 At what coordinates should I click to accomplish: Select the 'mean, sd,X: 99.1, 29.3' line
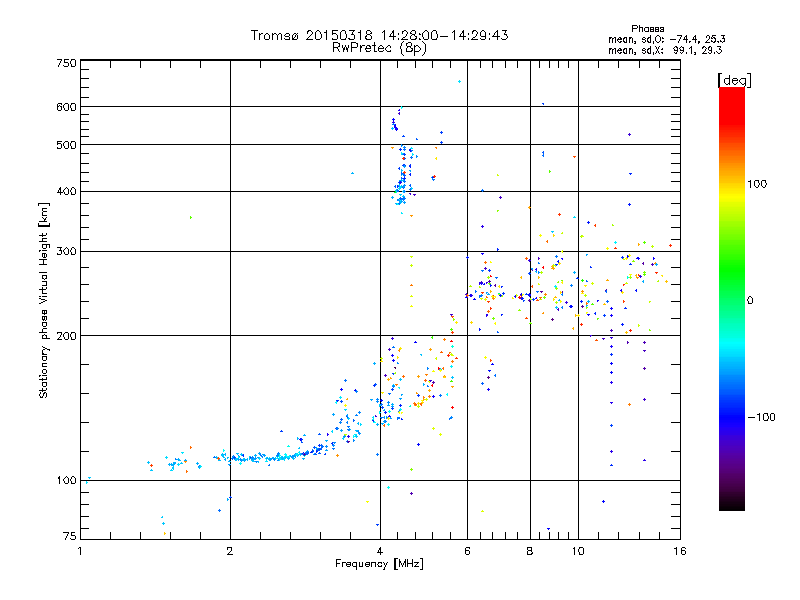pyautogui.click(x=665, y=50)
